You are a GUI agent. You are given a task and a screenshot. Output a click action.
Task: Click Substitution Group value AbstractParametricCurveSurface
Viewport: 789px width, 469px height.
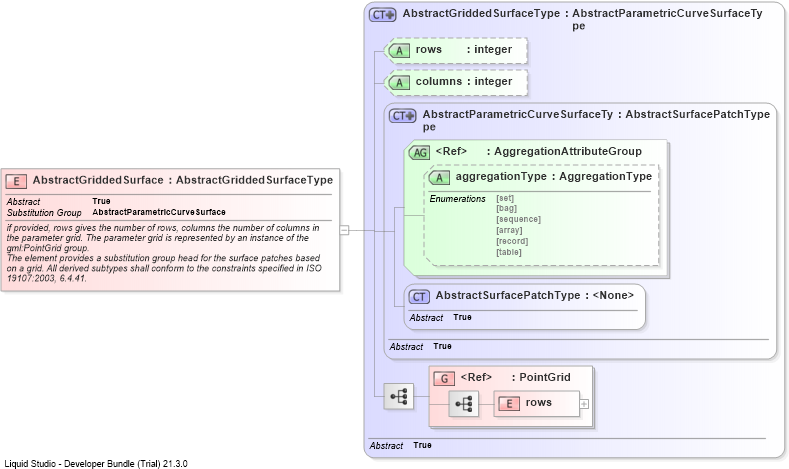tap(159, 212)
